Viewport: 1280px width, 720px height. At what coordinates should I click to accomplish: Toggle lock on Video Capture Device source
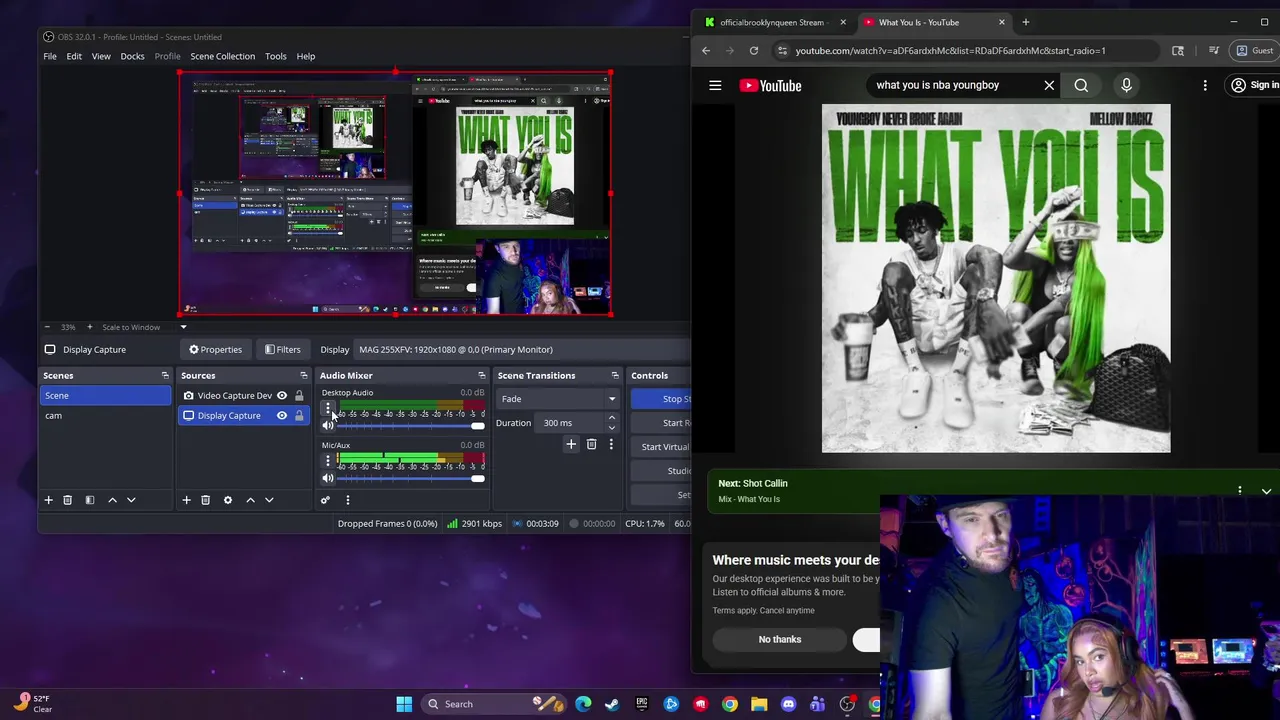299,396
